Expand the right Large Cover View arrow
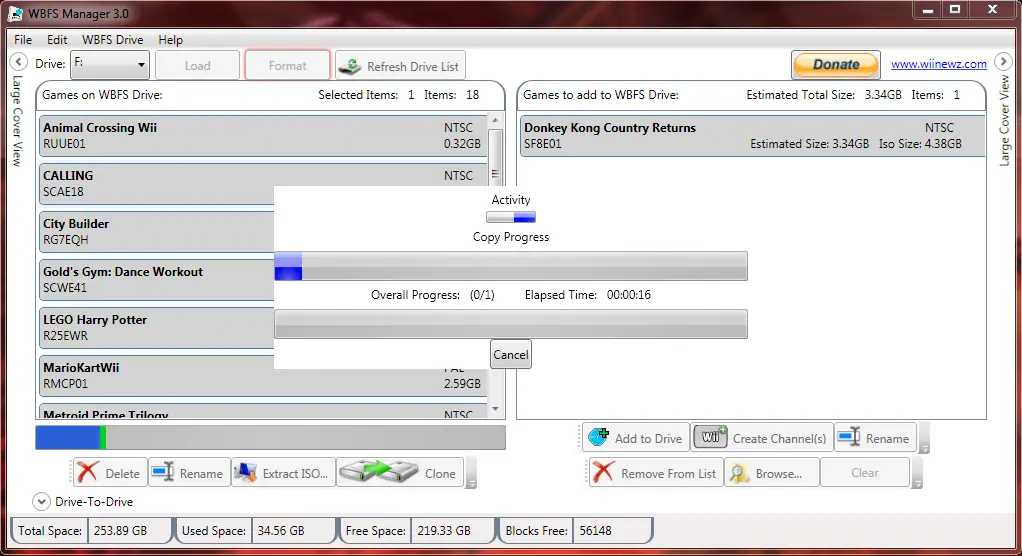 1003,62
